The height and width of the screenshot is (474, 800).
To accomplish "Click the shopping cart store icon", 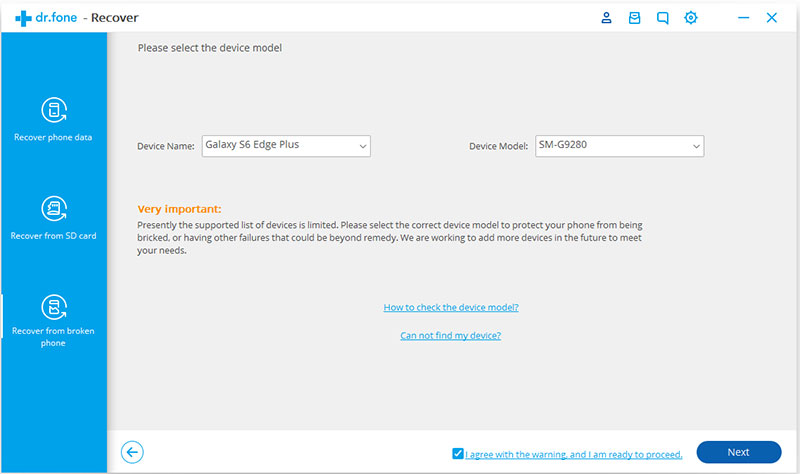I will (634, 18).
